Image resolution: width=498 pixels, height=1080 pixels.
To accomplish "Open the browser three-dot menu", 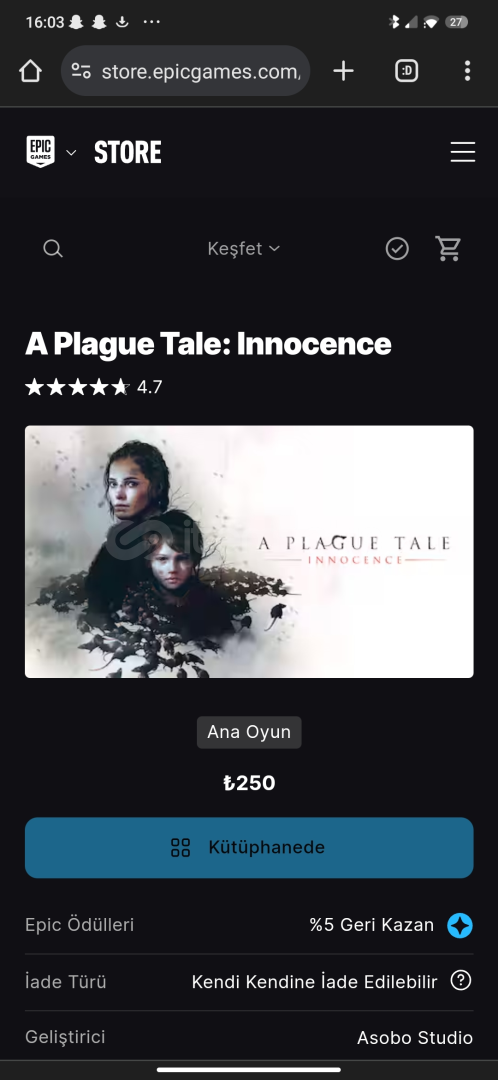I will (x=467, y=70).
